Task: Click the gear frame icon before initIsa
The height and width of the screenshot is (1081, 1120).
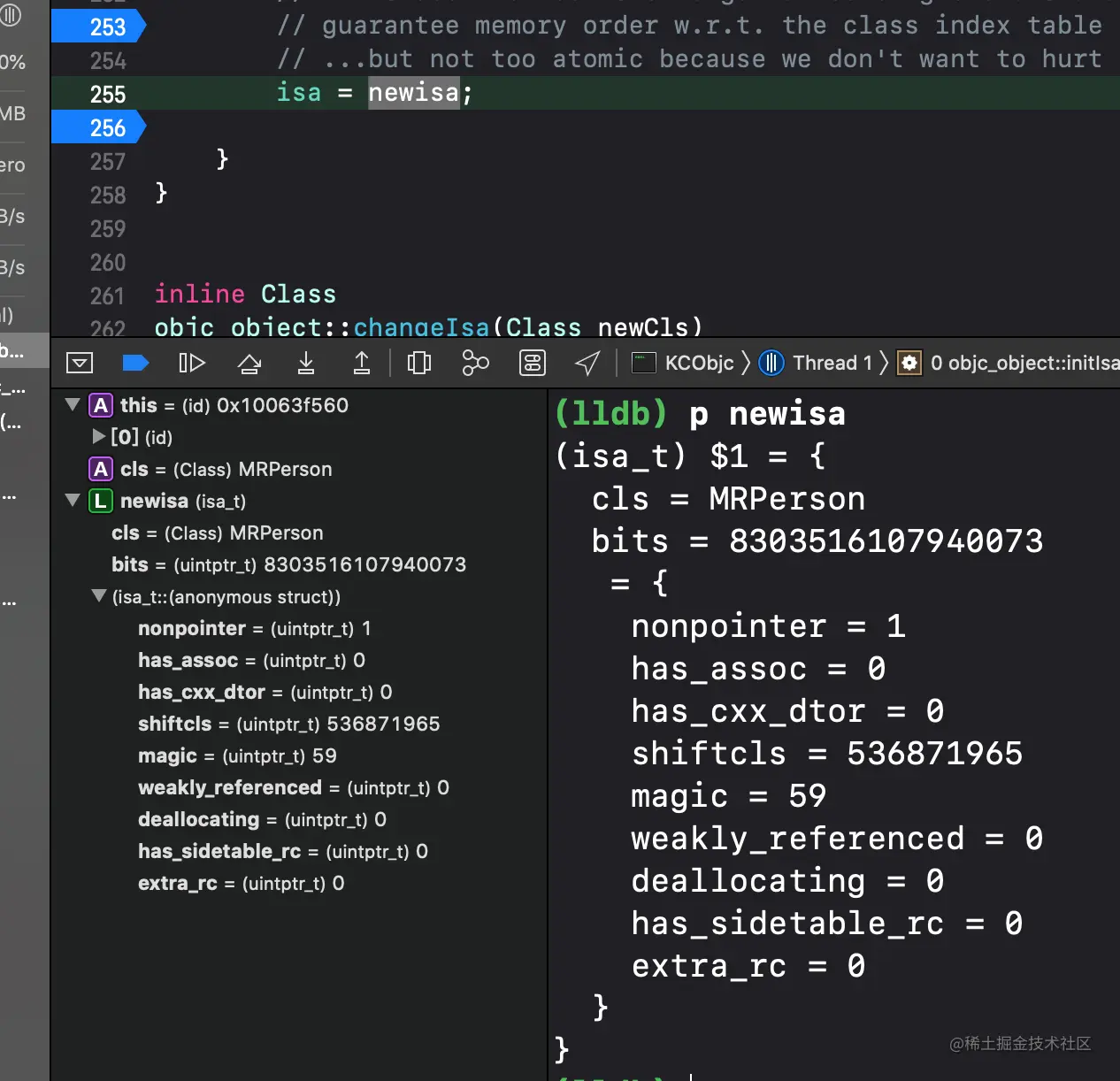Action: point(909,363)
